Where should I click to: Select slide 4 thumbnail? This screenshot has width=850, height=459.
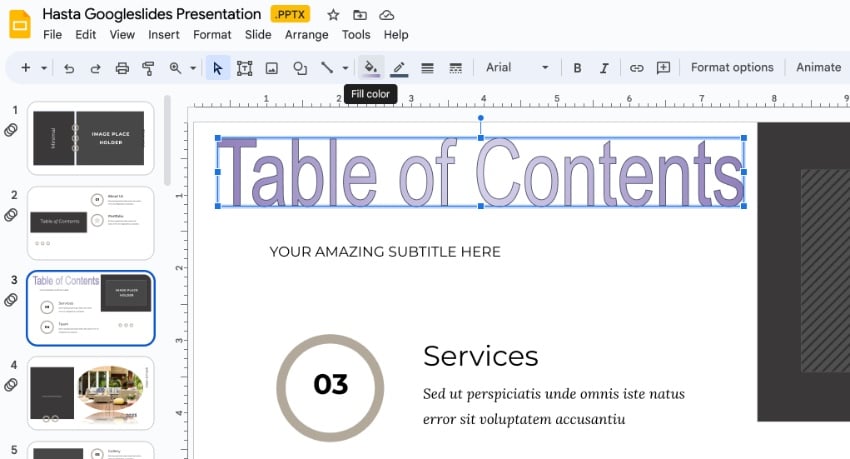[91, 393]
